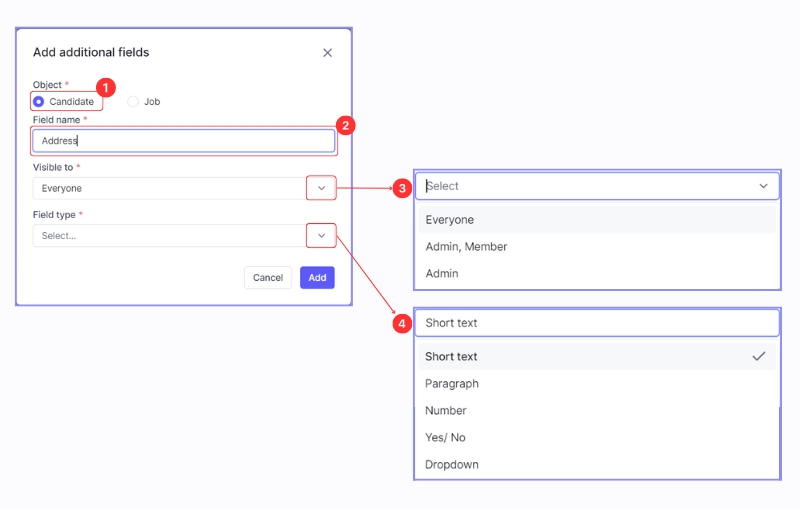
Task: Select Short text option with checkmark
Action: 452,357
